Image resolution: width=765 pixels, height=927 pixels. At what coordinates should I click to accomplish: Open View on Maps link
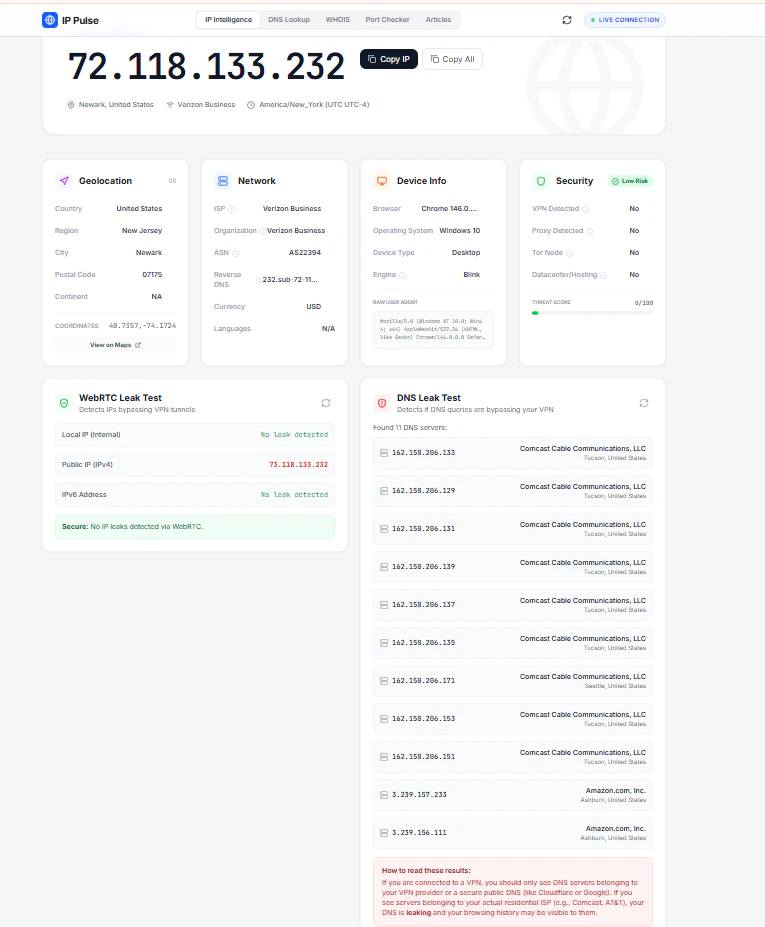(x=115, y=345)
